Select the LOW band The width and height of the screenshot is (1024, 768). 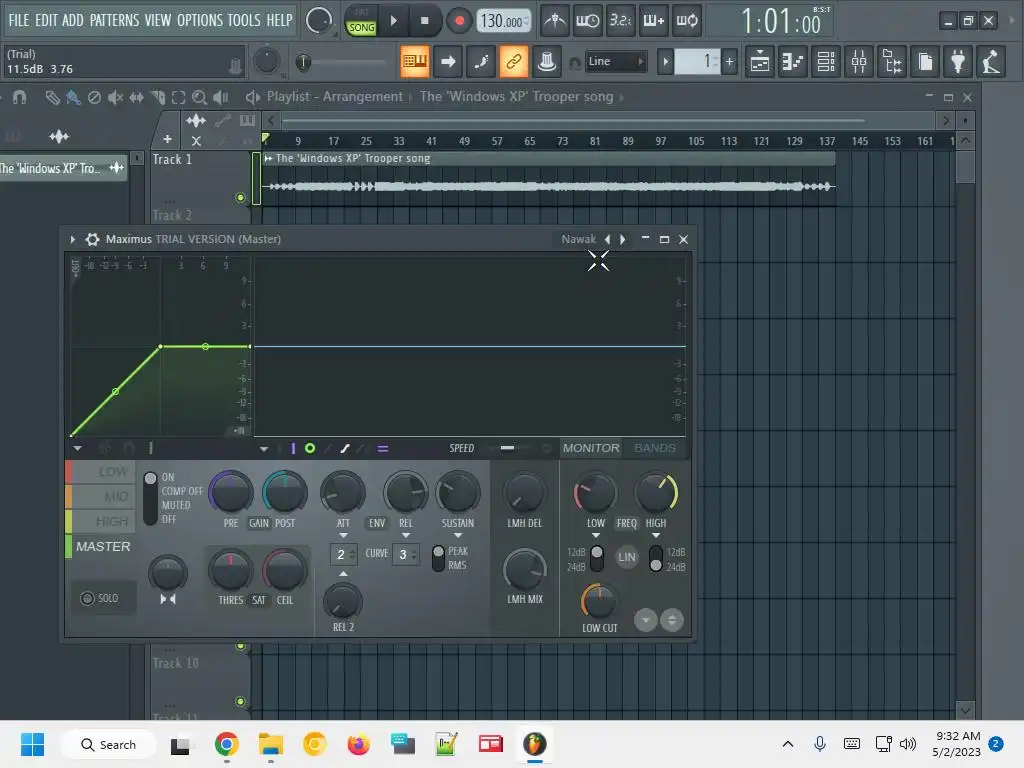pos(101,472)
